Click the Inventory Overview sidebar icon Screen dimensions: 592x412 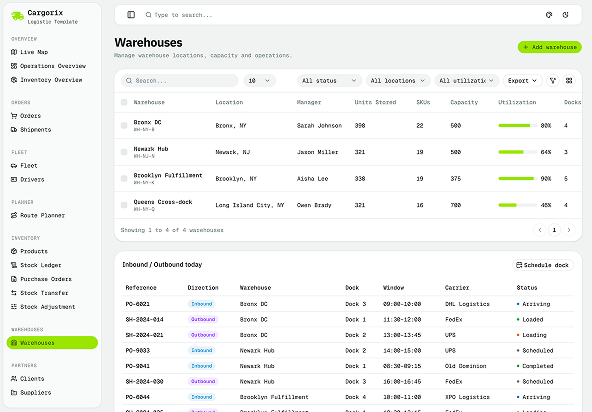(x=14, y=80)
